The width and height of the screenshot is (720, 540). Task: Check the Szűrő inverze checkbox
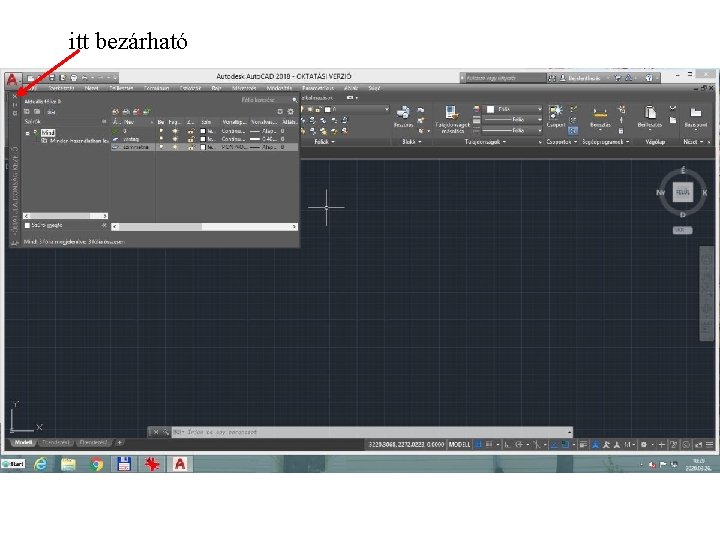coord(27,225)
